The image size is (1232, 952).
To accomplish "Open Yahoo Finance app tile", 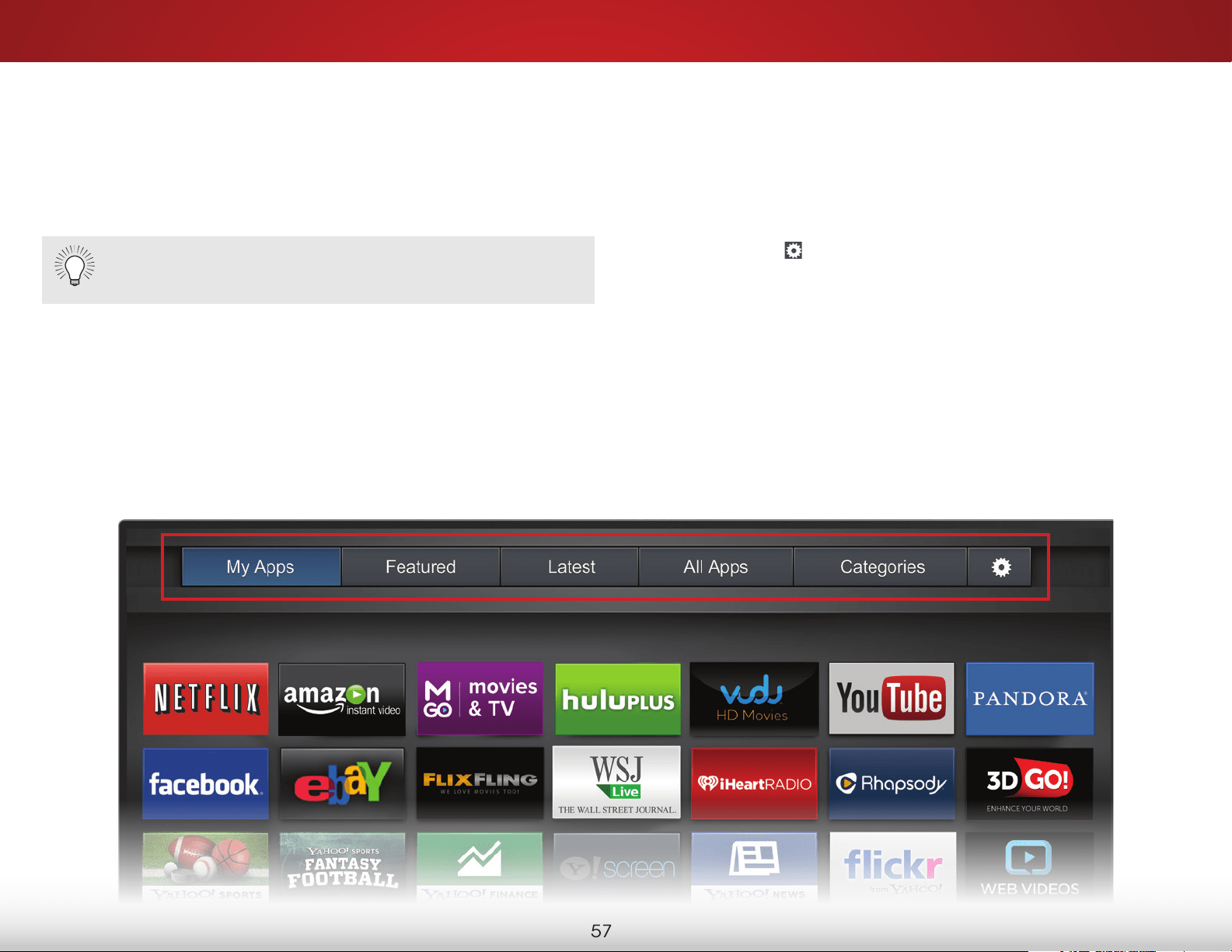I will (480, 867).
